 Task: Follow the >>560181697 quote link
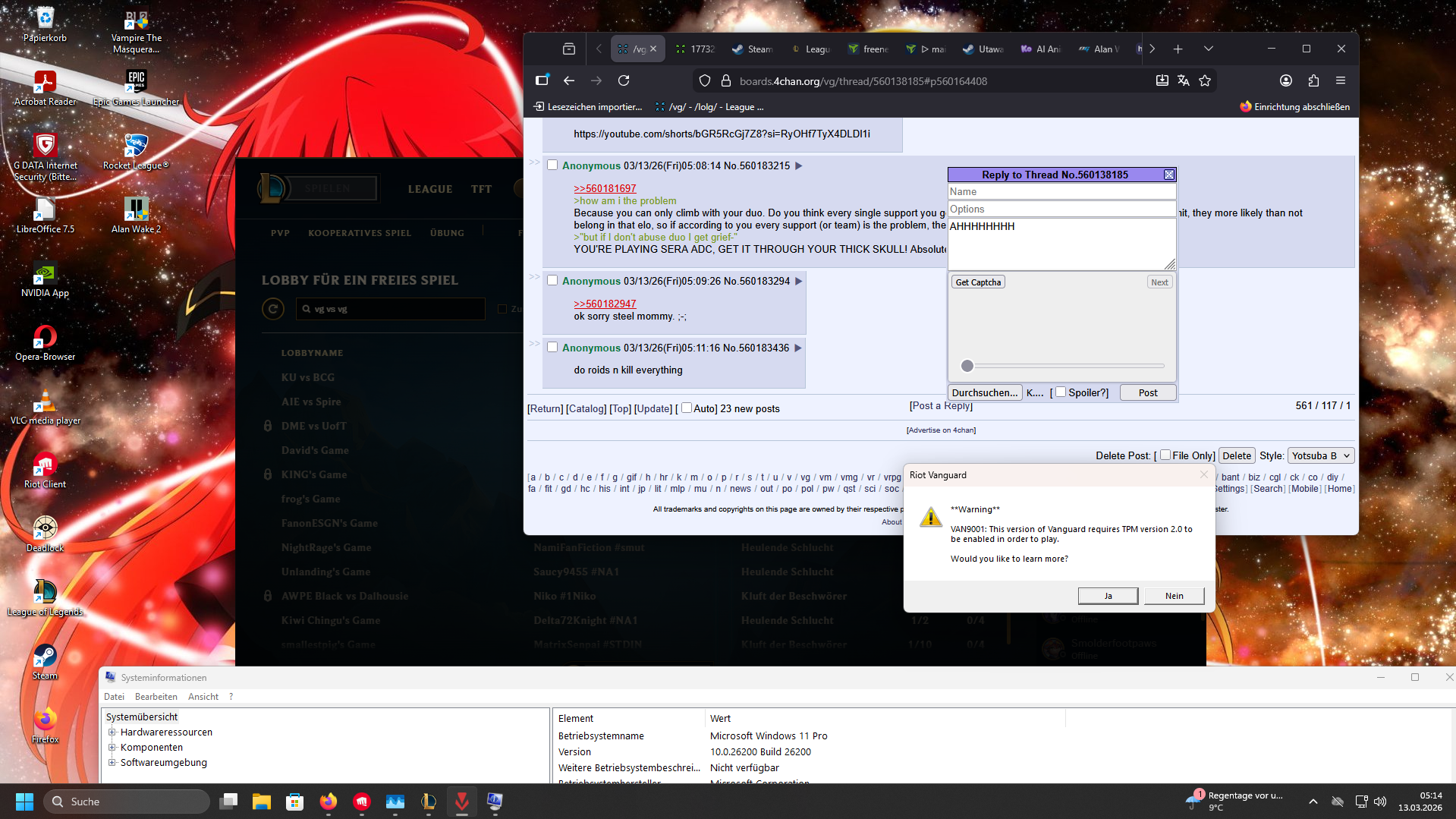coord(605,188)
